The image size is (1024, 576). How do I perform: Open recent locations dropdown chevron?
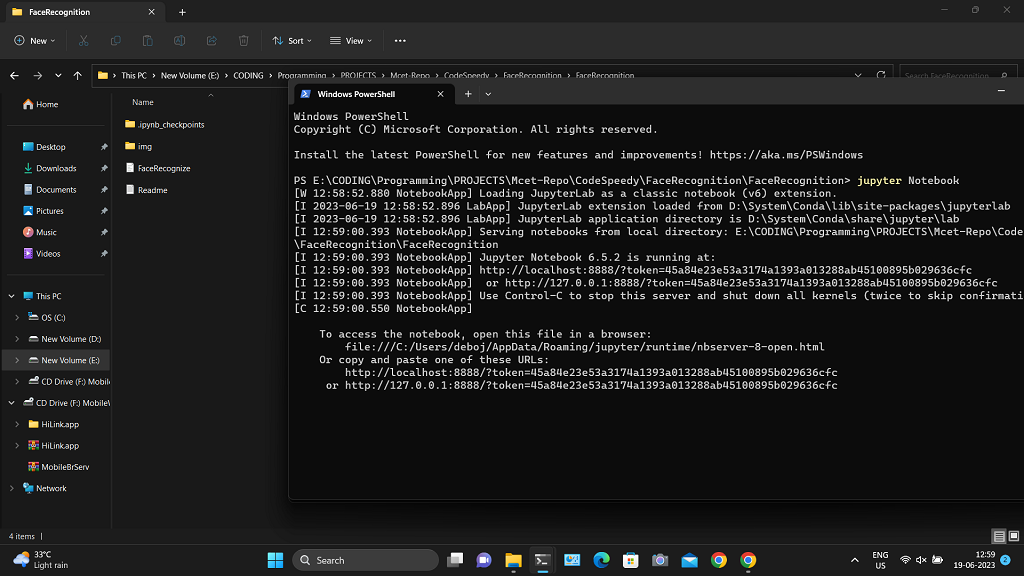click(58, 76)
